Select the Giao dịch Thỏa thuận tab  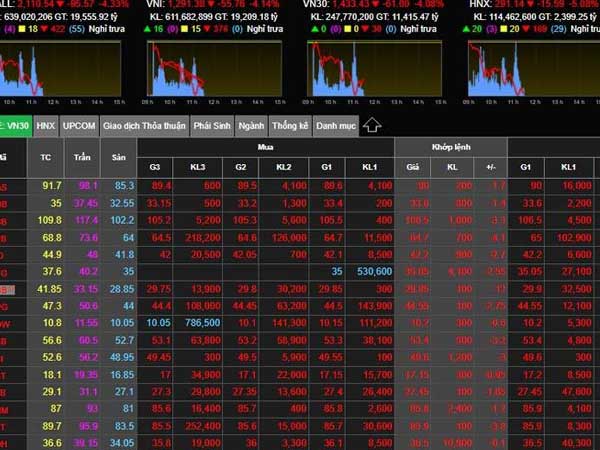tap(144, 126)
